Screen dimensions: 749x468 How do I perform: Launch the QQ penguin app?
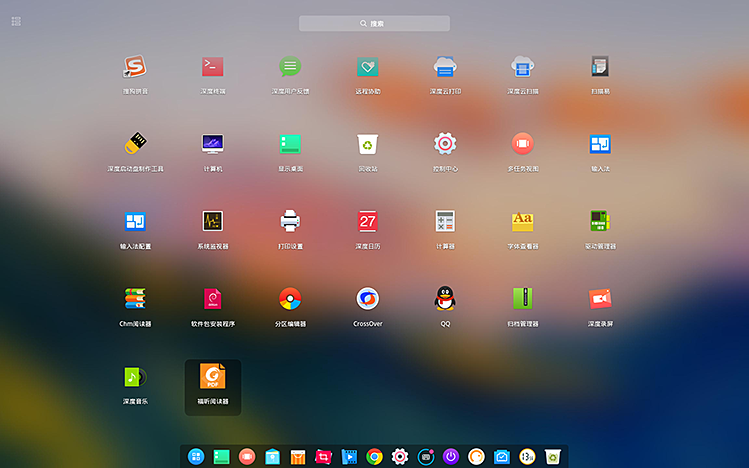pos(445,298)
